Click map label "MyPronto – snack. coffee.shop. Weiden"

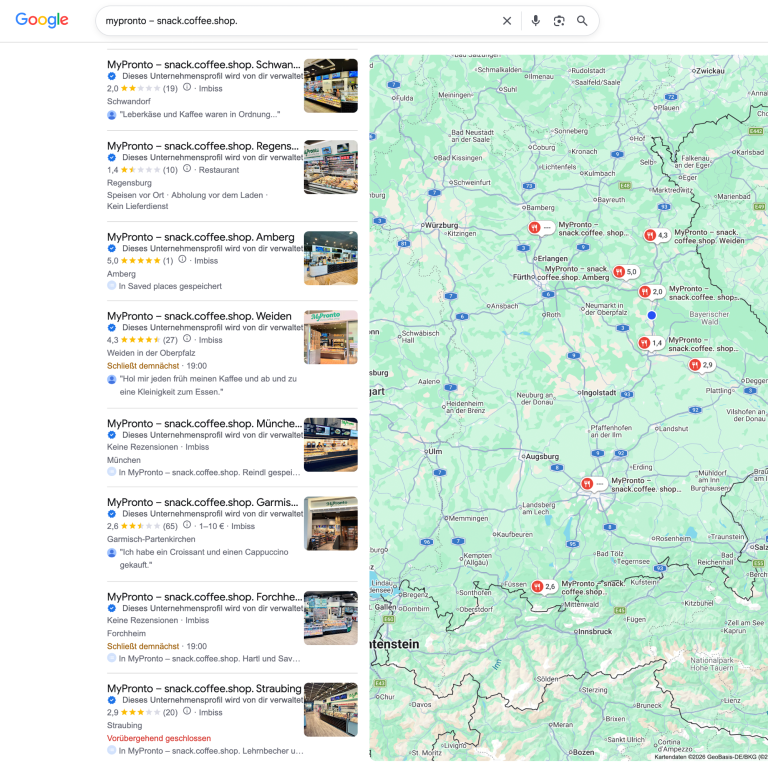click(709, 237)
